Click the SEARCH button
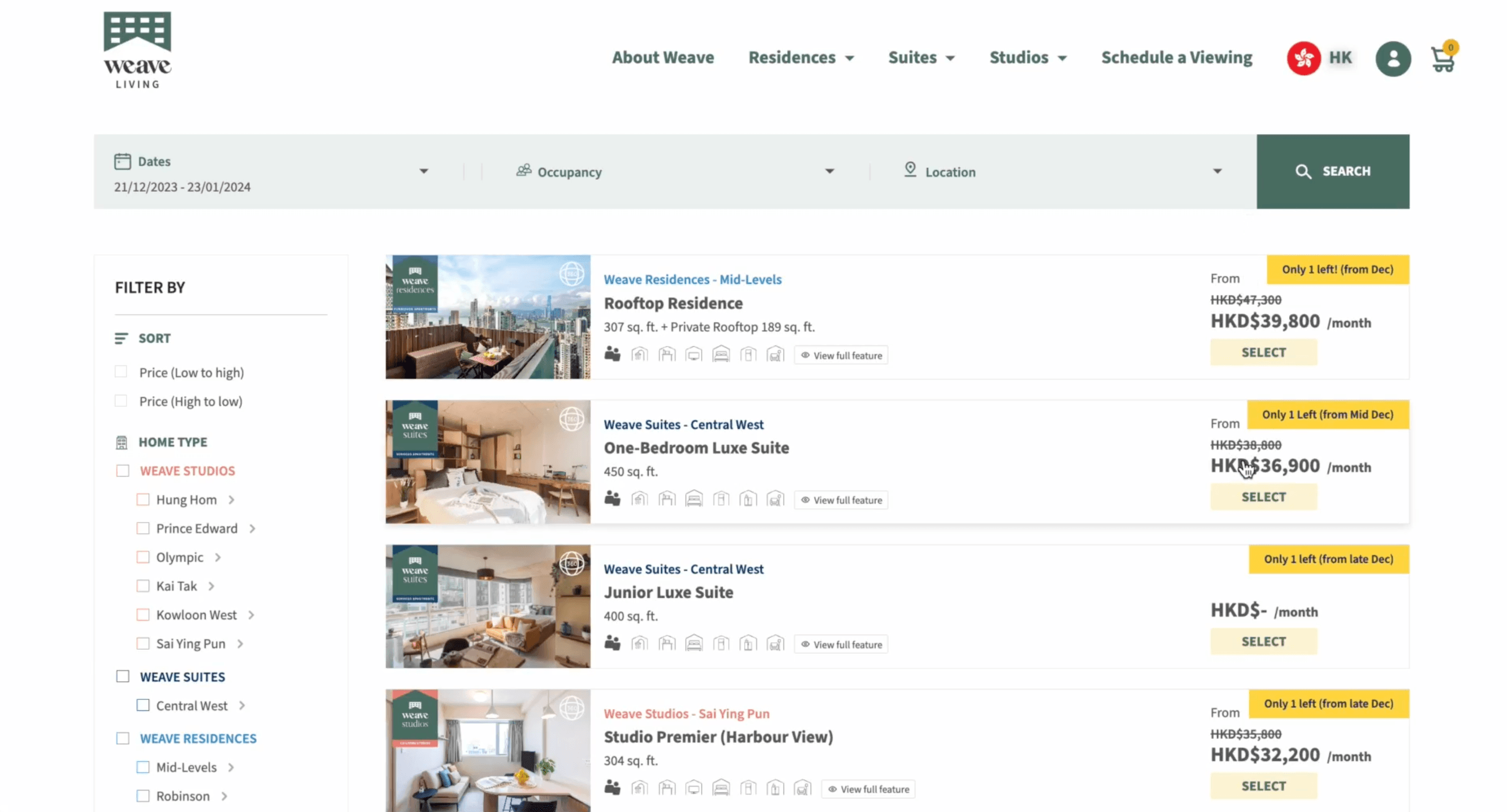 (1333, 171)
